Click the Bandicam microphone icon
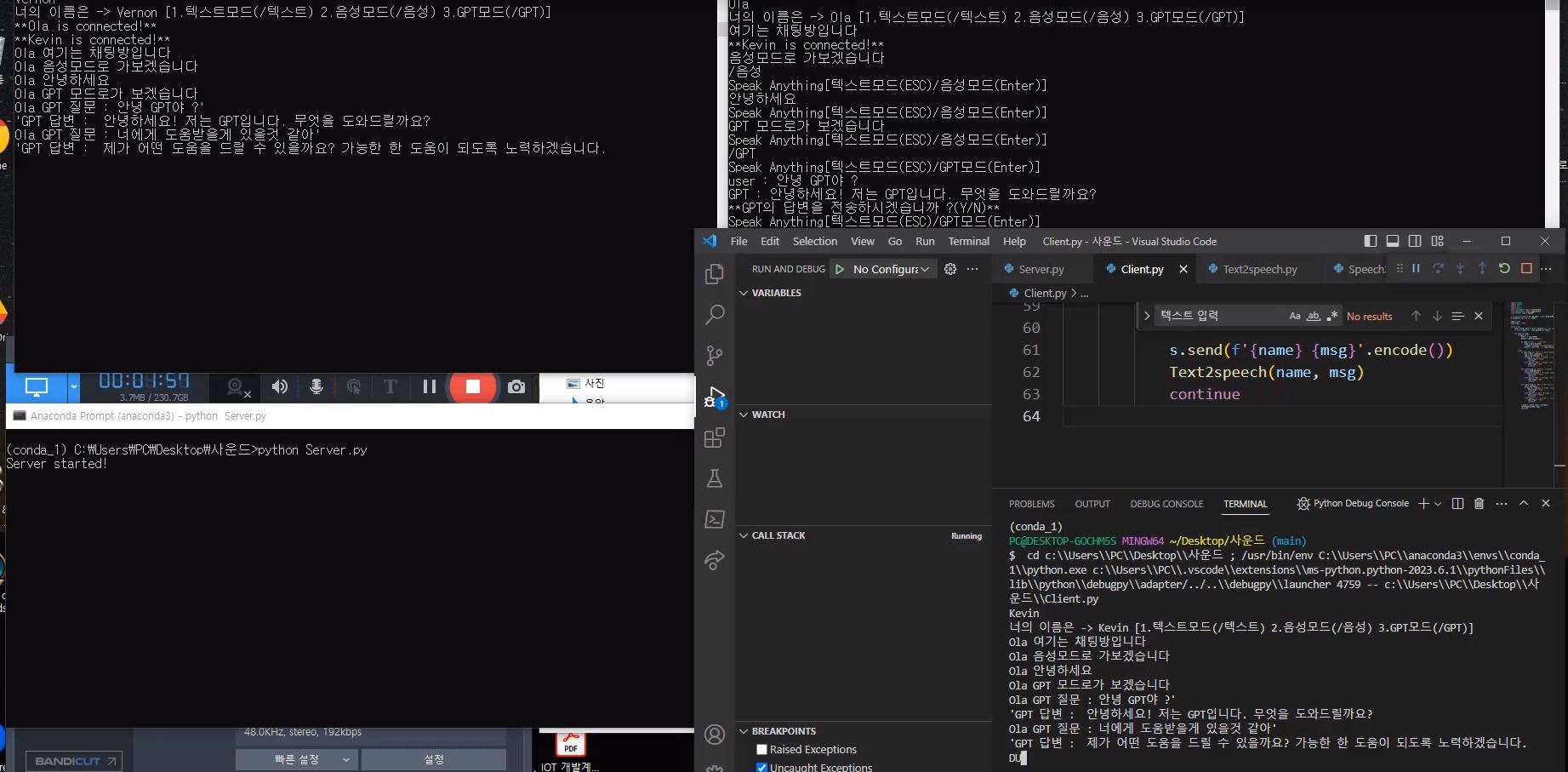Screen dimensions: 1568x772 316,386
